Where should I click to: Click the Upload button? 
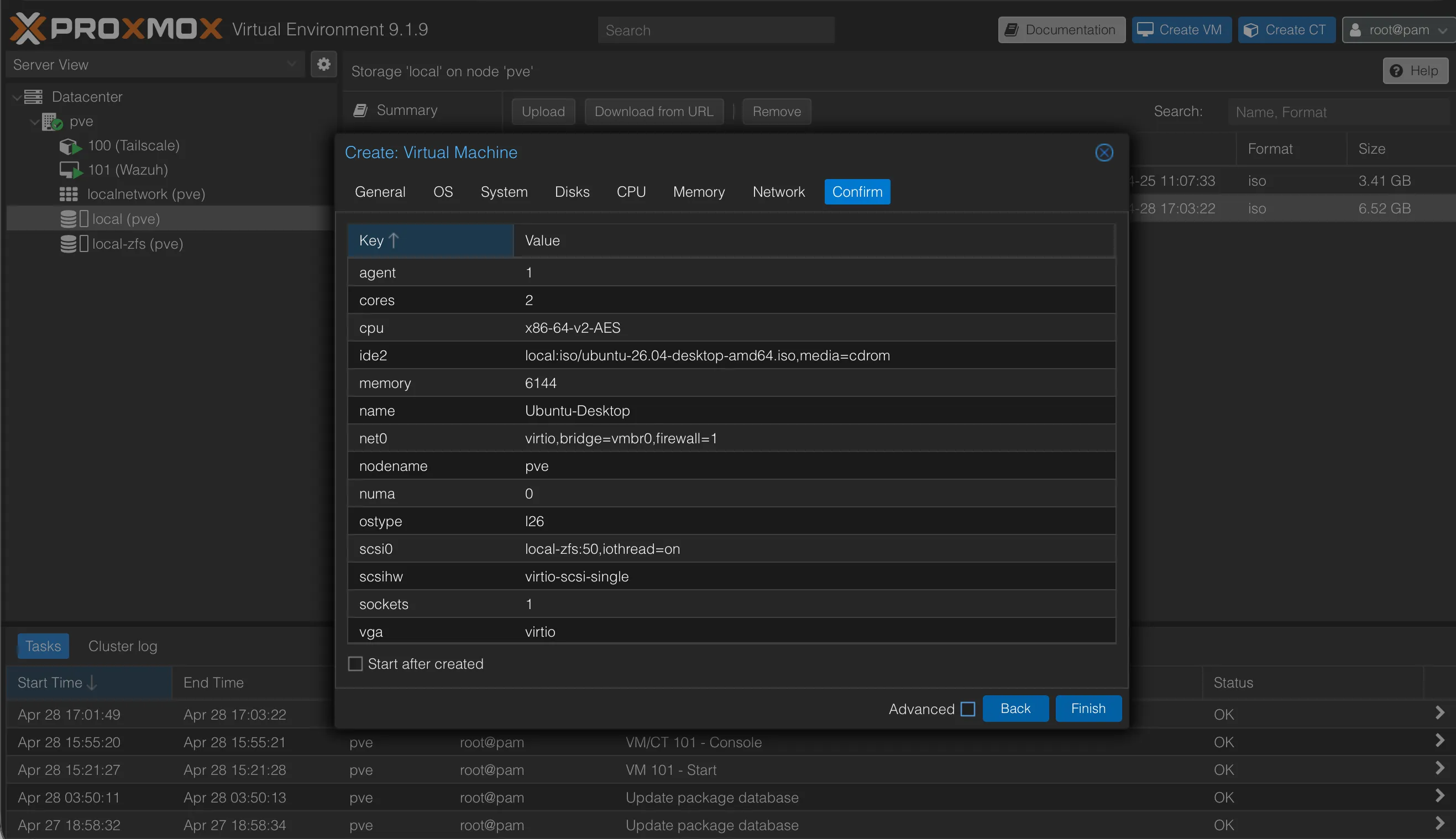[x=543, y=111]
